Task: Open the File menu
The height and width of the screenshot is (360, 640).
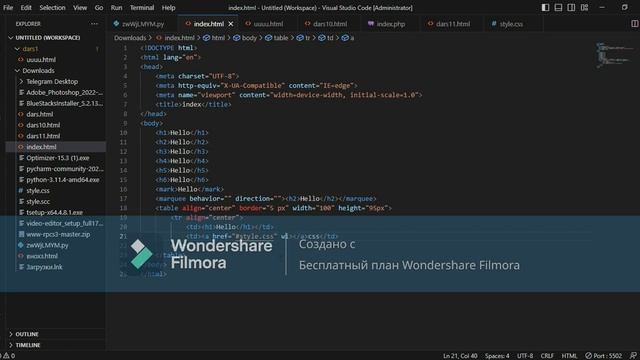Action: [8, 8]
